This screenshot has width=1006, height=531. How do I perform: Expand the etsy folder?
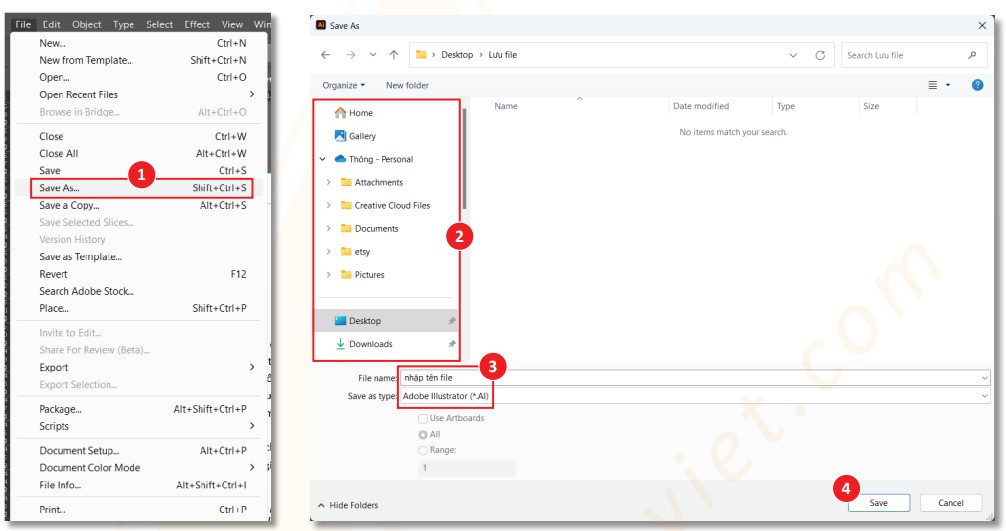[328, 251]
